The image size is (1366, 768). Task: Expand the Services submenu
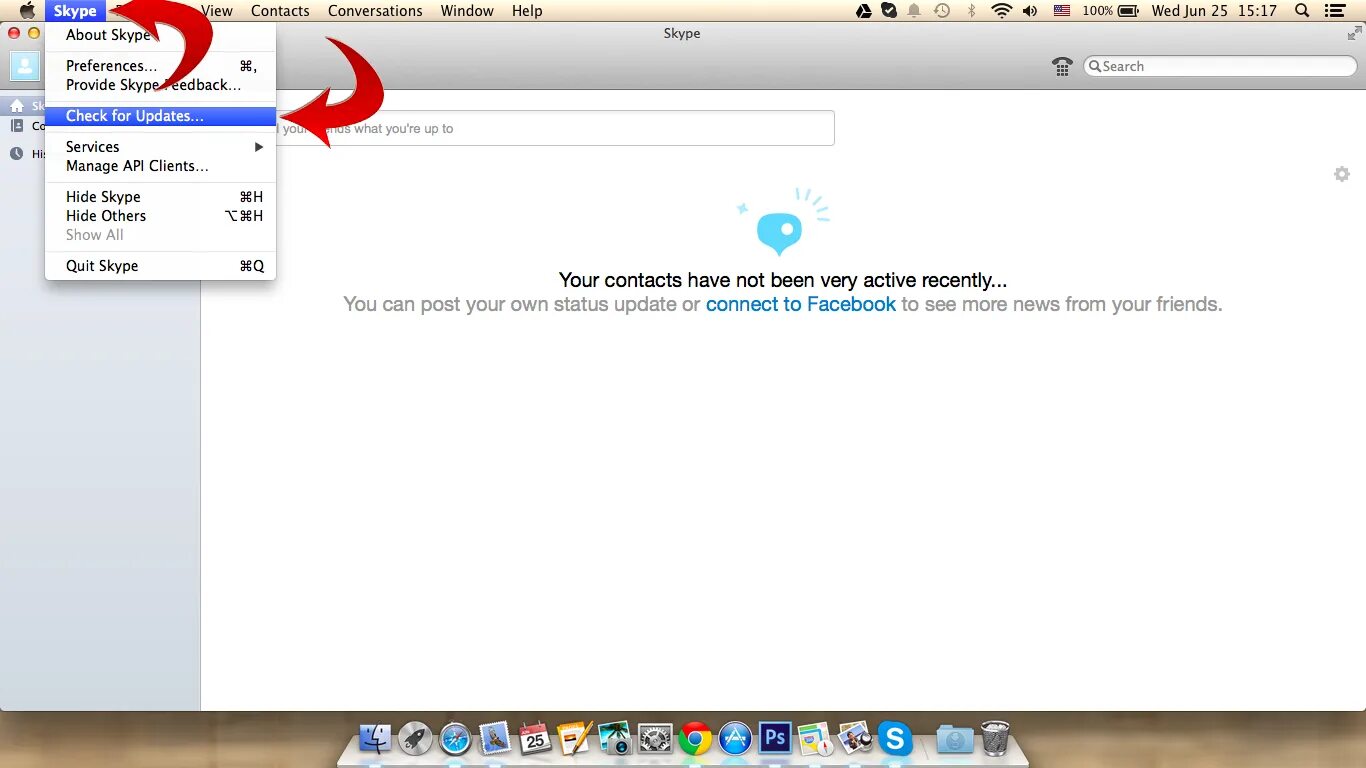point(160,147)
